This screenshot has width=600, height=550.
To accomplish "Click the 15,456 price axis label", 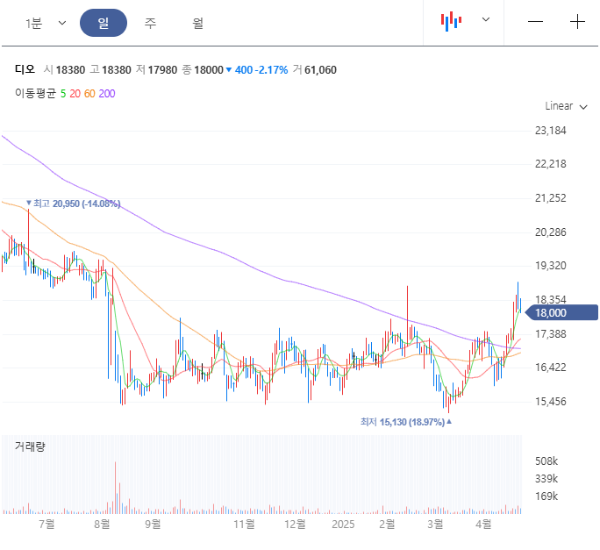I will 550,401.
